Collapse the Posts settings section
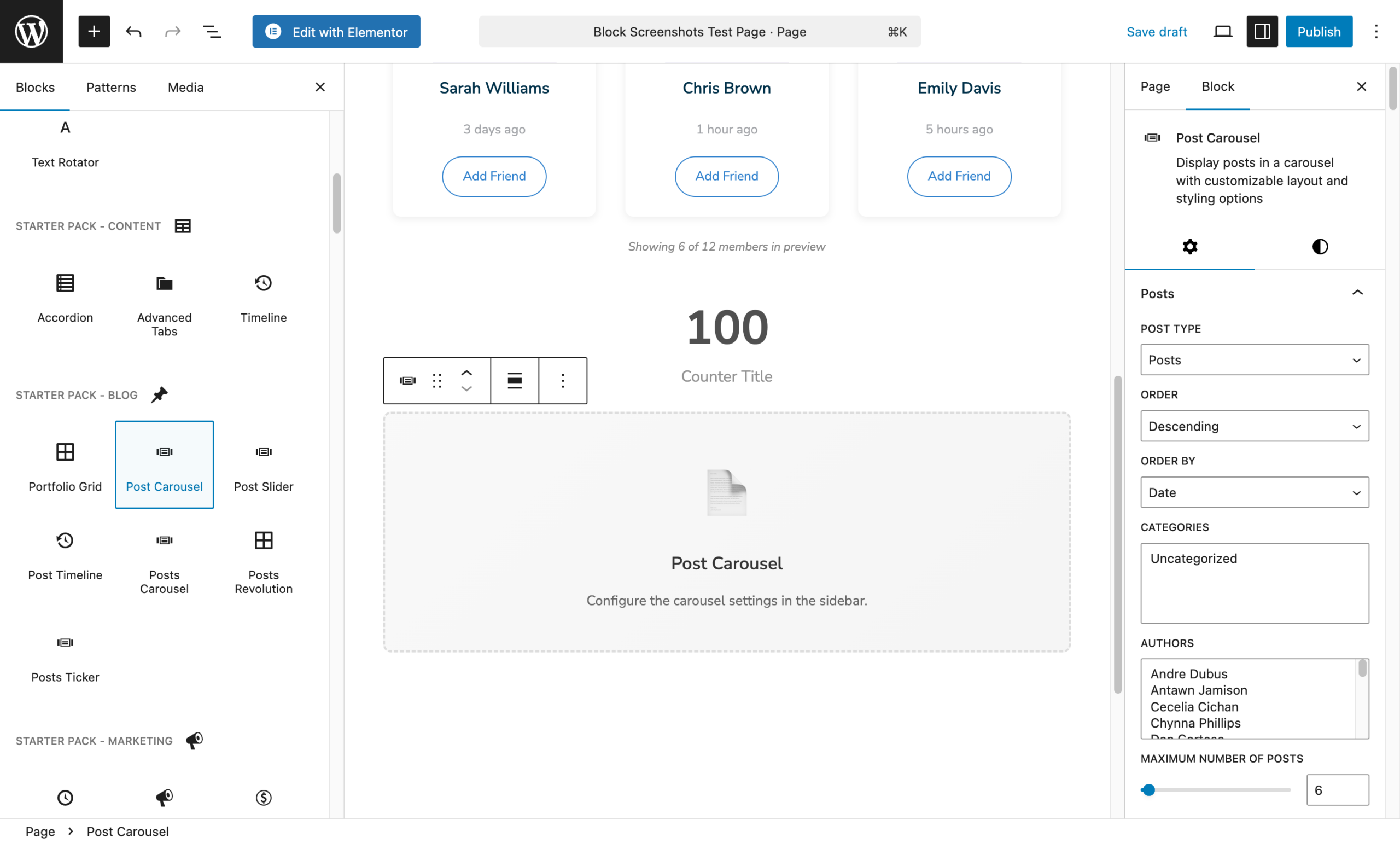This screenshot has width=1400, height=843. (1357, 292)
